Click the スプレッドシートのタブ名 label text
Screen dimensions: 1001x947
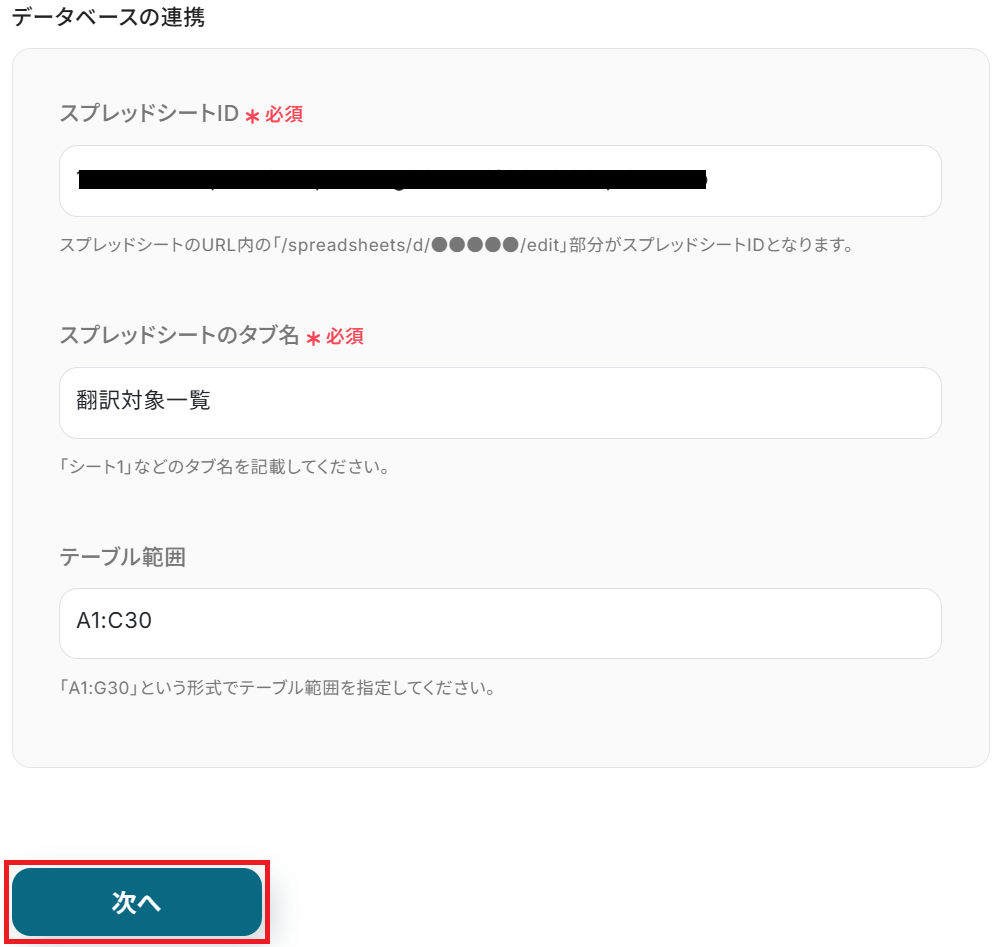(179, 335)
